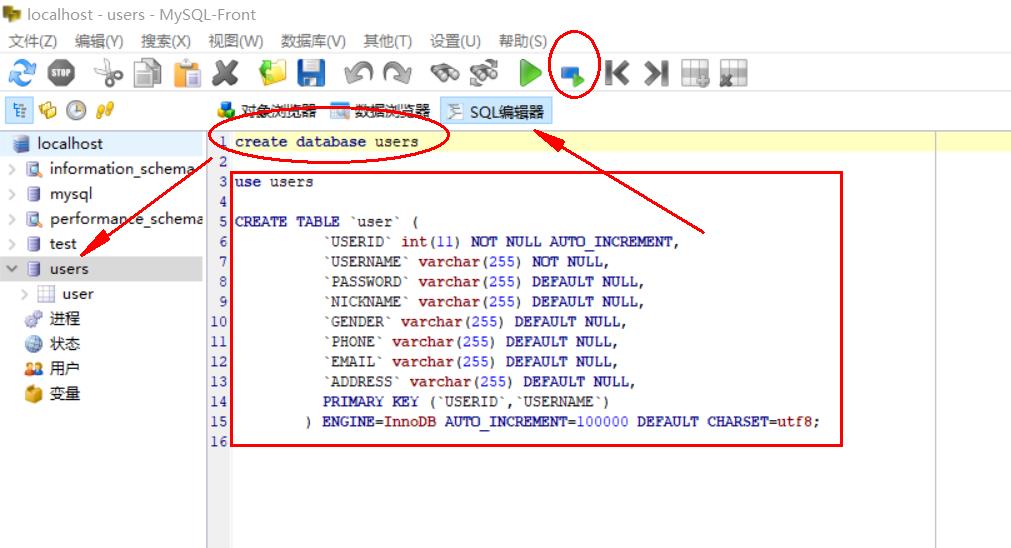This screenshot has width=1011, height=548.
Task: Click the CREATE TABLE `user` line
Action: tap(327, 222)
